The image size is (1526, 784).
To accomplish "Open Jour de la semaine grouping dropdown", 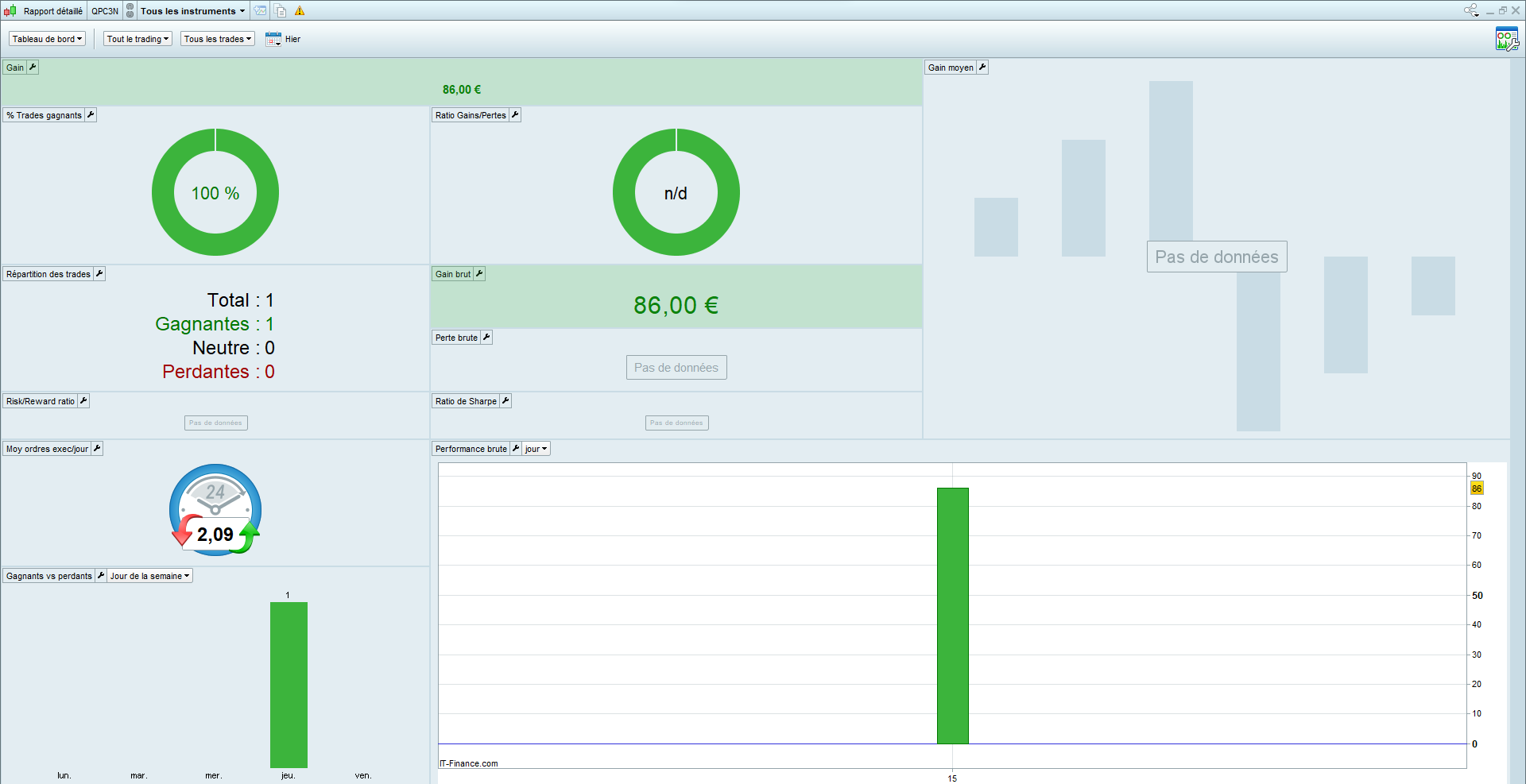I will click(x=150, y=576).
